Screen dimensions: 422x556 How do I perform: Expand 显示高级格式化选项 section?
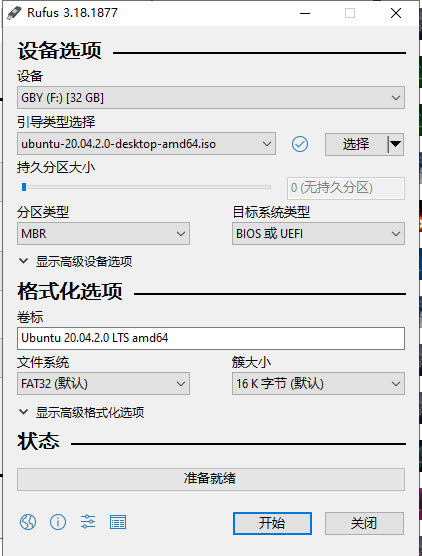point(82,412)
